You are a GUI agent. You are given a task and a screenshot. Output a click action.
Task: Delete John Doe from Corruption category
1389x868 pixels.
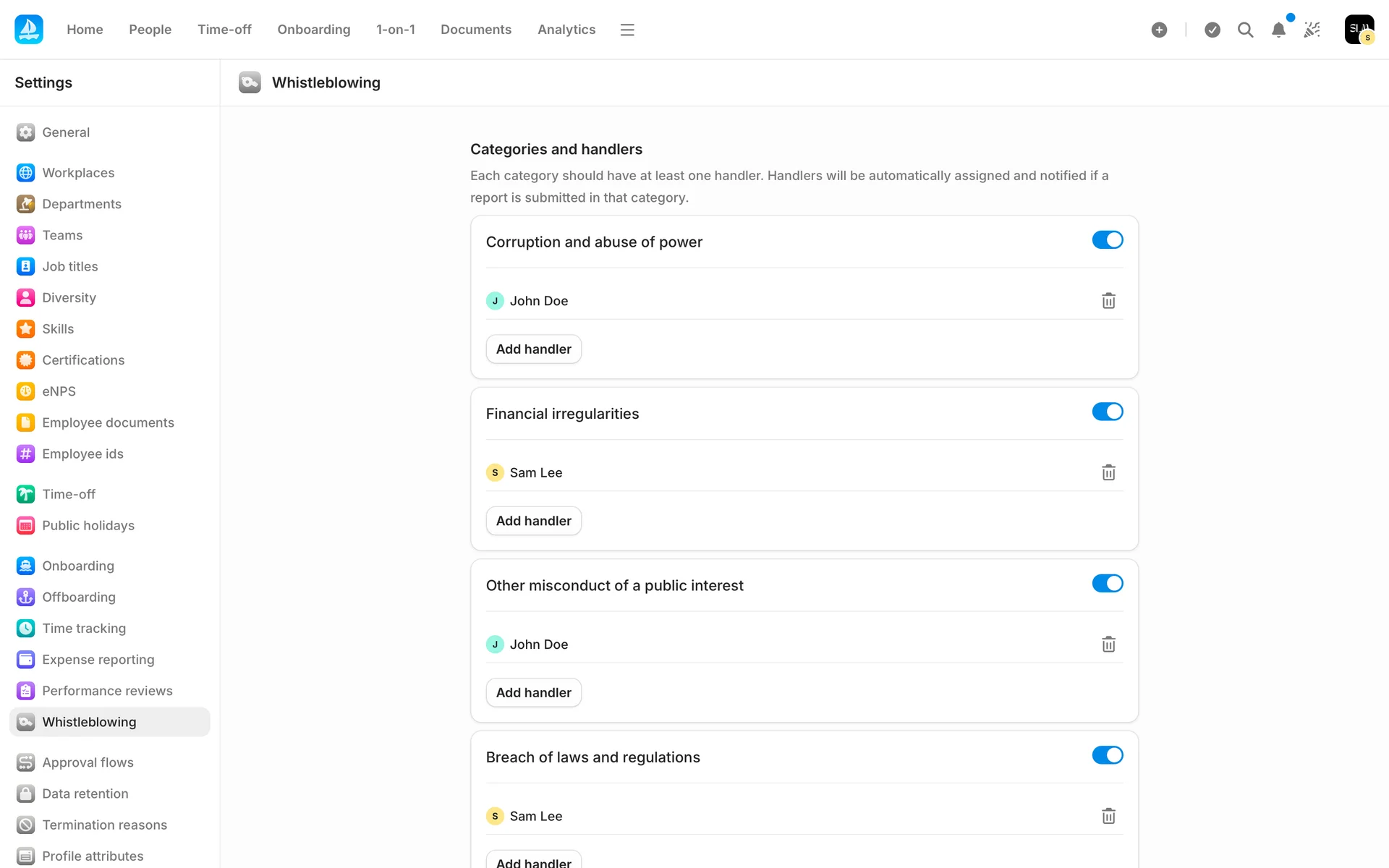coord(1108,301)
